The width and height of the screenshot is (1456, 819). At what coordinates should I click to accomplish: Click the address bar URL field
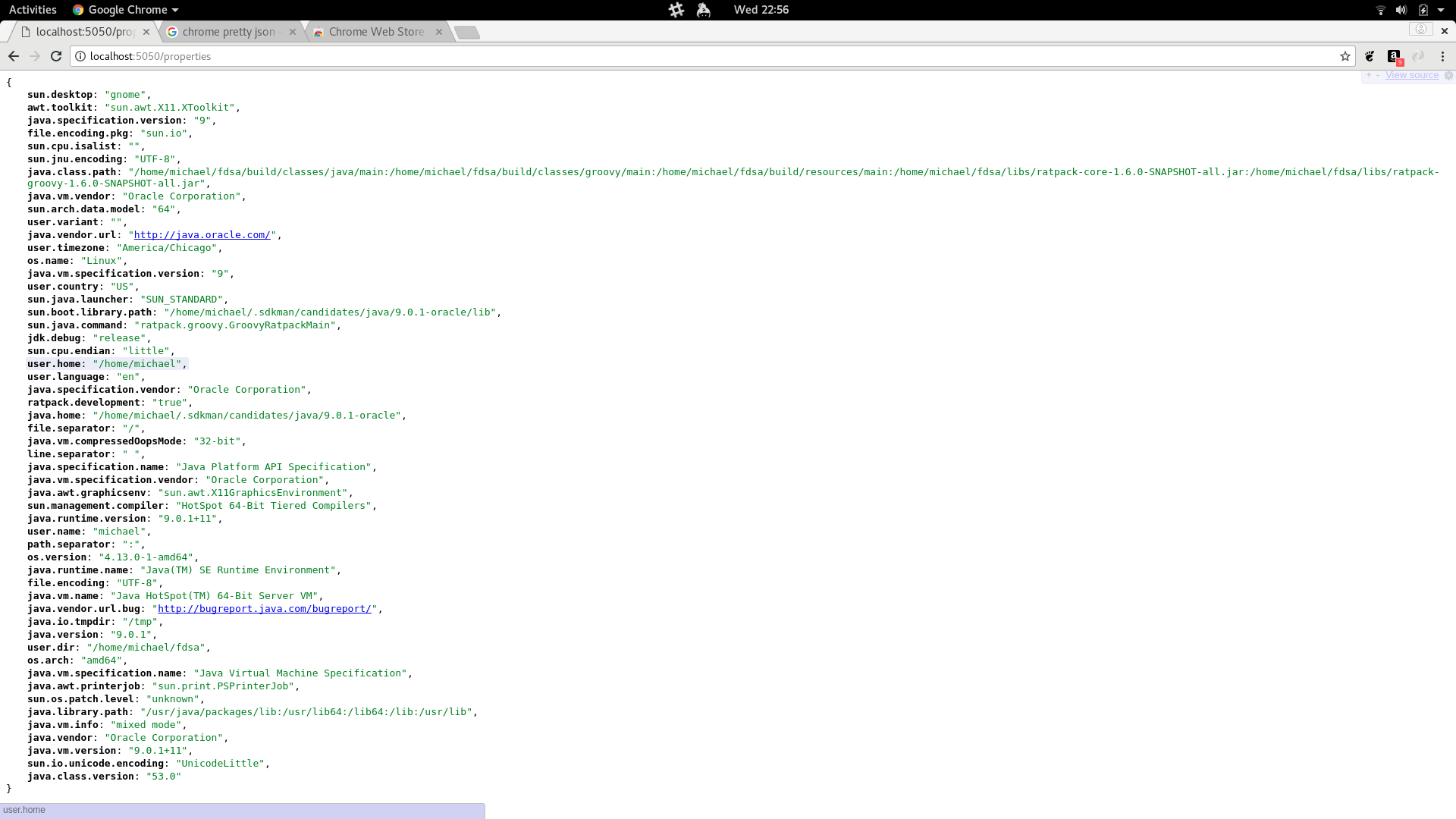point(713,56)
